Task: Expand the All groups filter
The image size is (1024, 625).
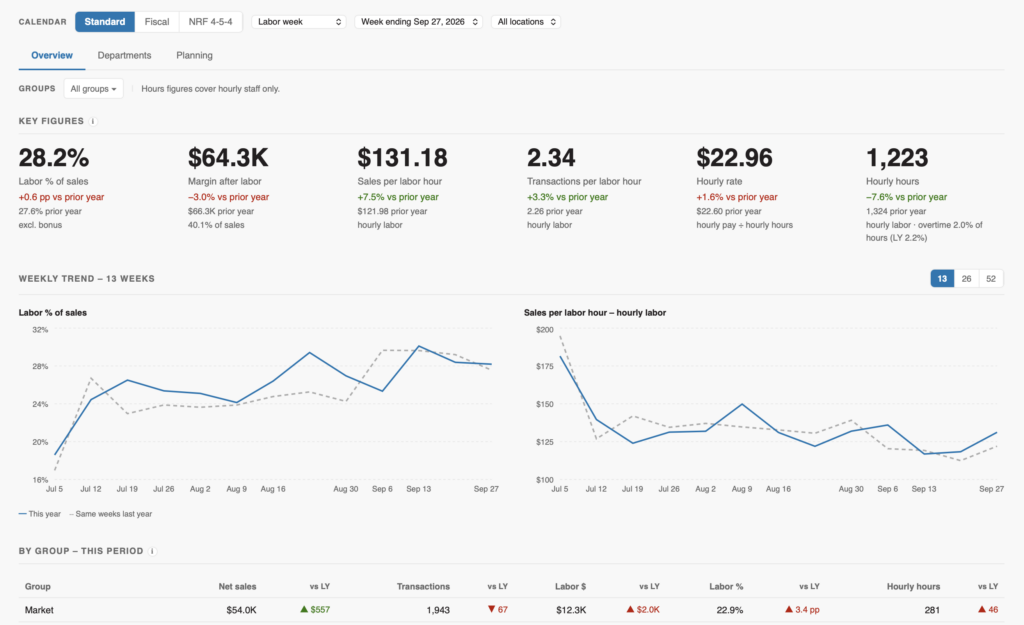Action: 93,89
